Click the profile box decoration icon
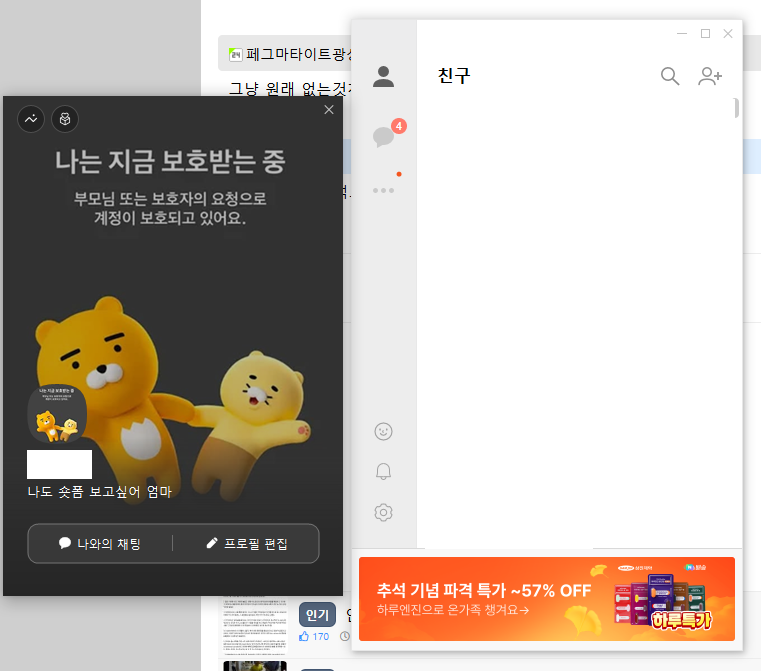Screen dimensions: 761x671 (x=65, y=119)
